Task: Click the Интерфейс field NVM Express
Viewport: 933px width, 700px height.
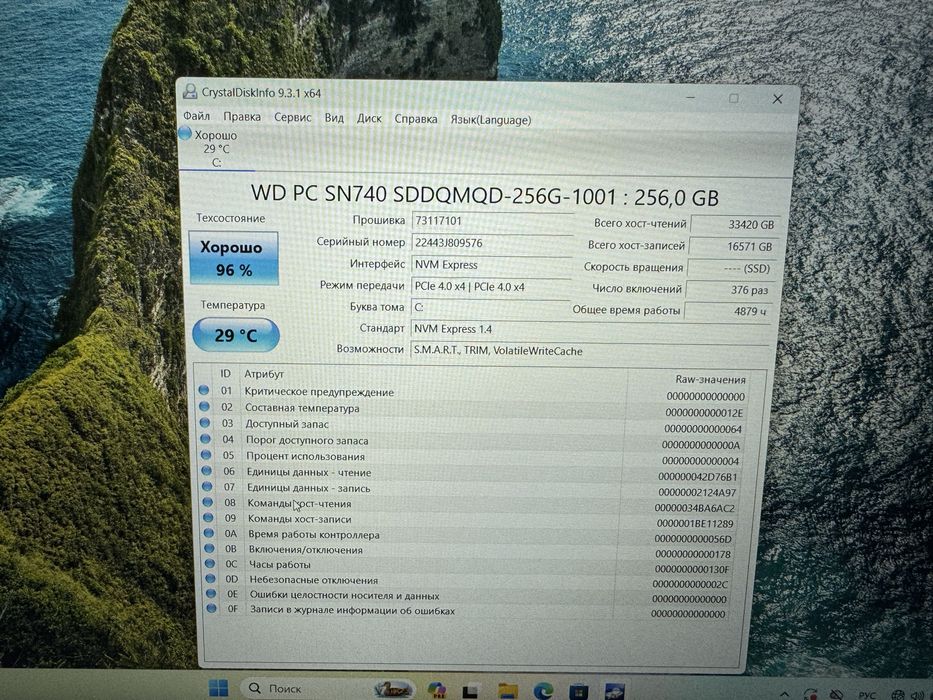Action: (490, 265)
